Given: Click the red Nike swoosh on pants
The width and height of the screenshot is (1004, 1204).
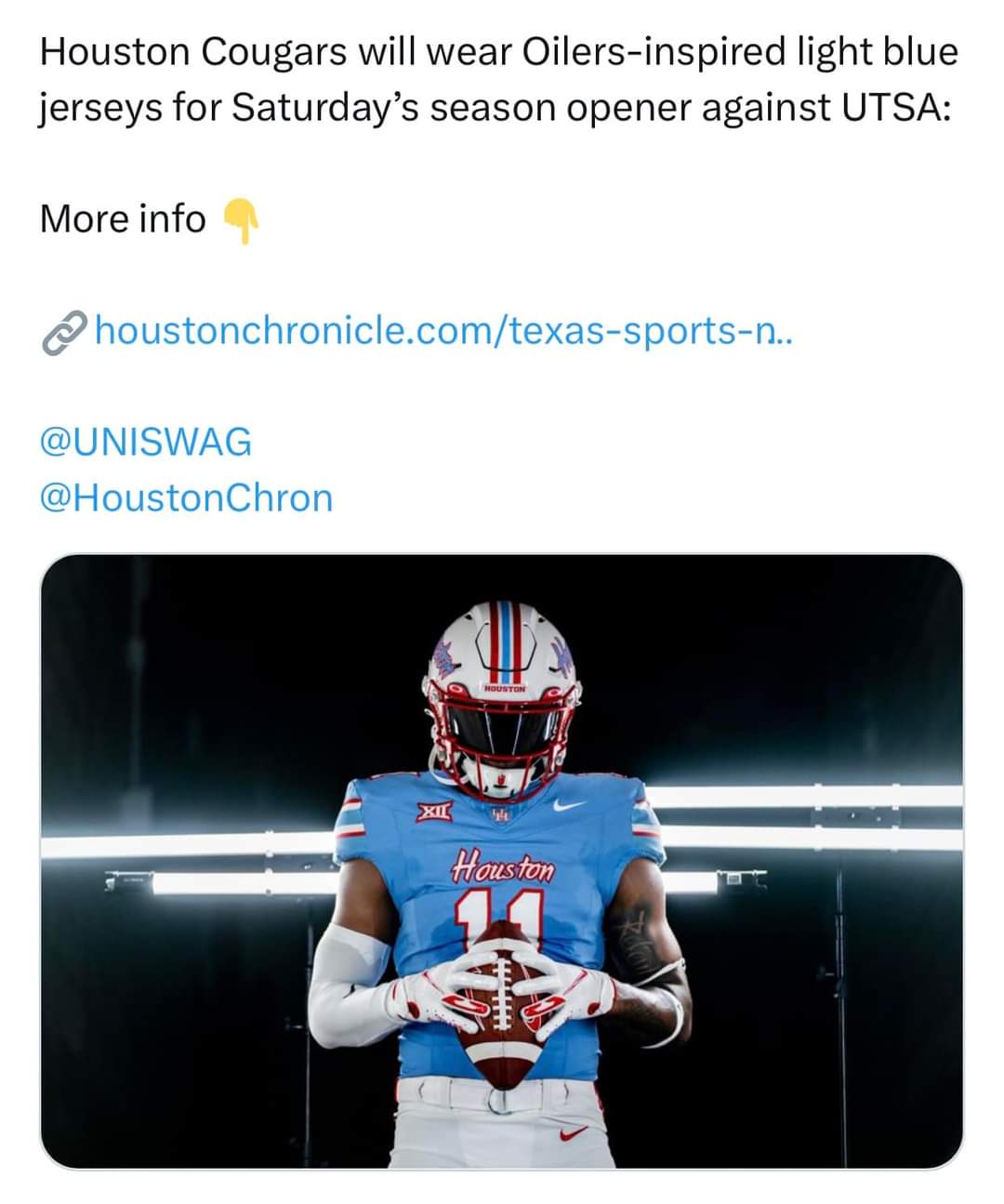Looking at the screenshot, I should point(574,1133).
